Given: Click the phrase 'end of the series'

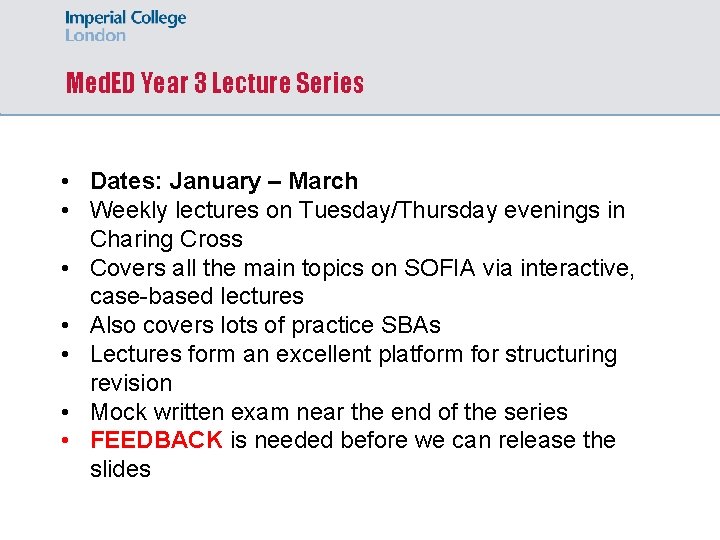Looking at the screenshot, I should click(482, 412).
